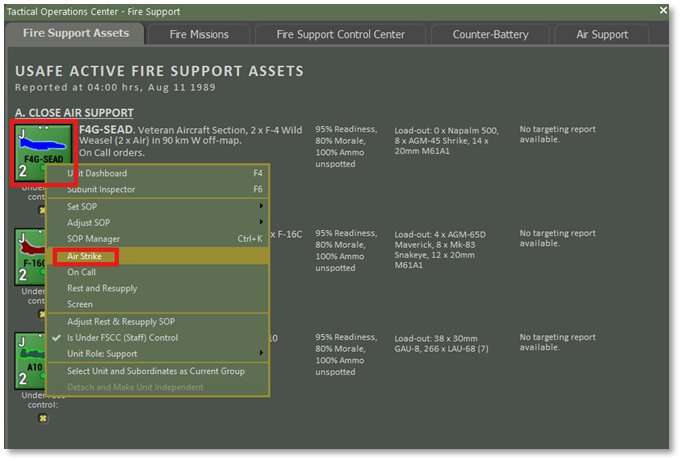Open Unit Dashboard from context menu
Viewport: 681px width, 461px height.
coord(97,173)
